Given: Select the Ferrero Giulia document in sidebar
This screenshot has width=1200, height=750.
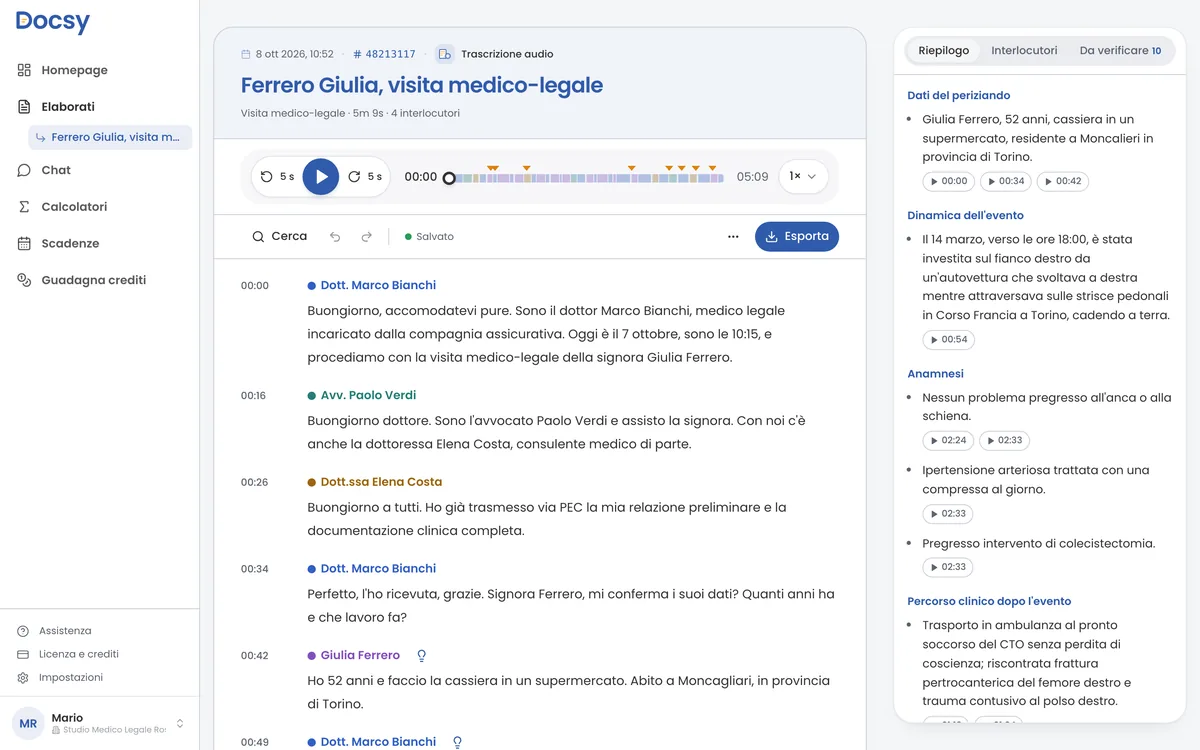Looking at the screenshot, I should [110, 137].
